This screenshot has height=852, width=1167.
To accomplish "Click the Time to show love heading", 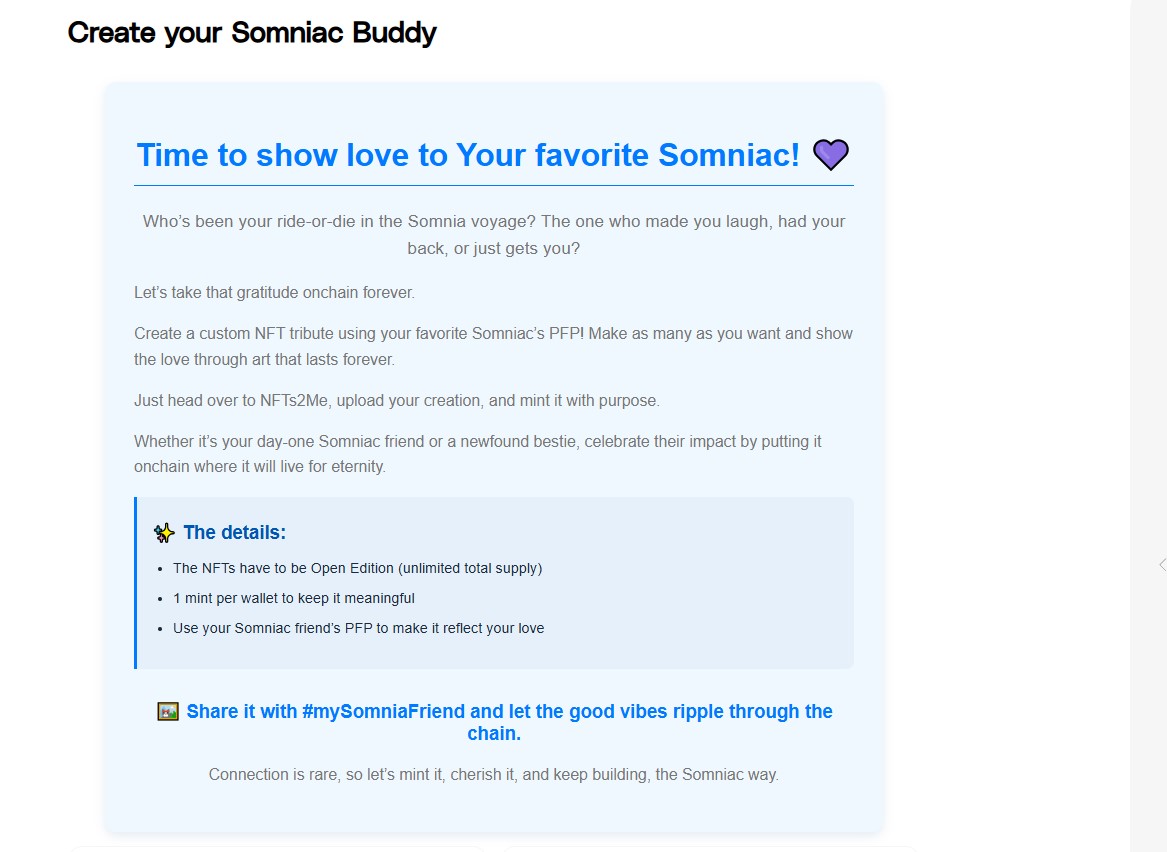I will pyautogui.click(x=468, y=155).
